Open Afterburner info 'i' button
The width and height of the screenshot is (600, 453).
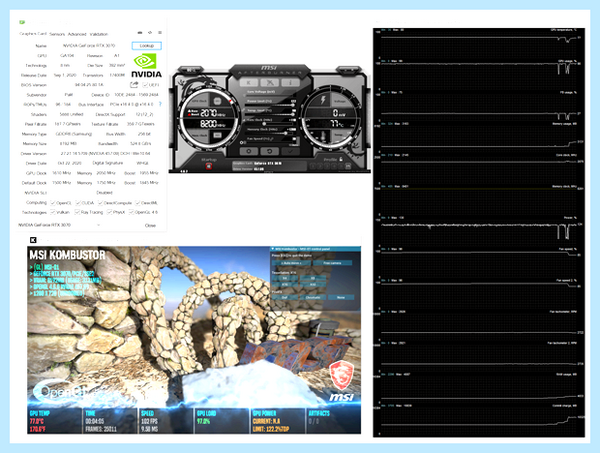(x=290, y=83)
